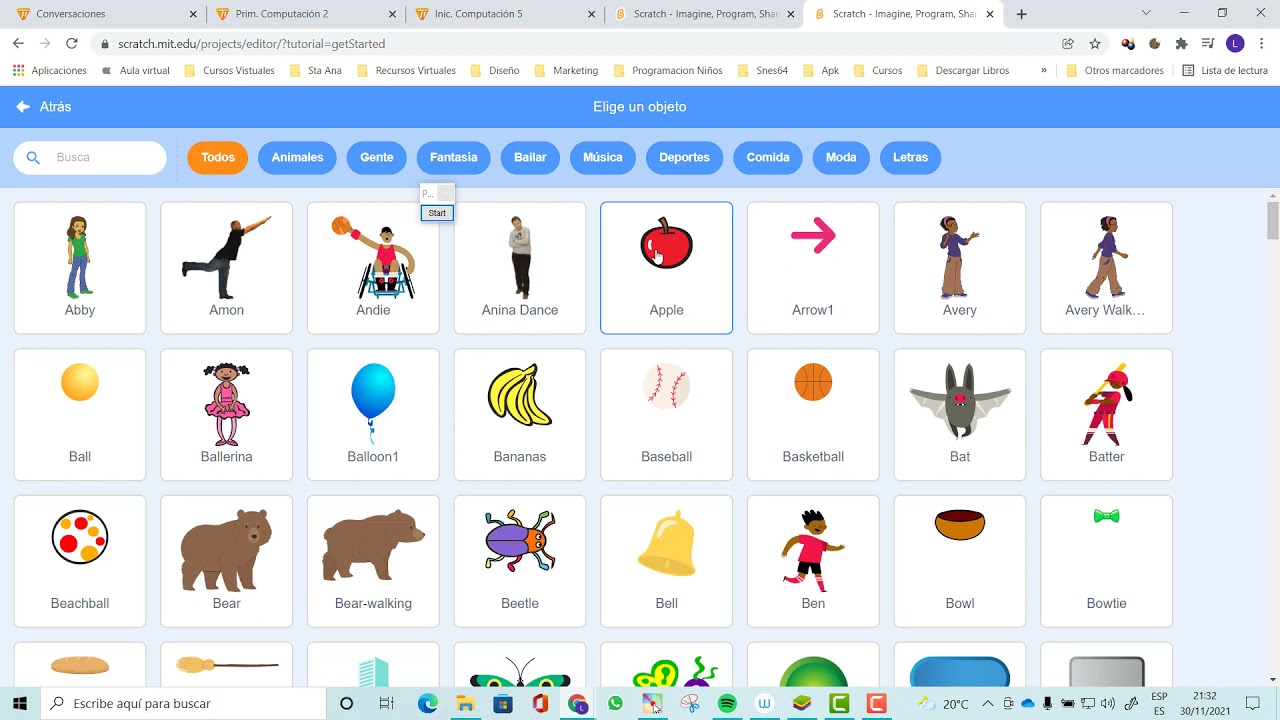Filter sprites by Todos category
The height and width of the screenshot is (720, 1280).
pos(218,157)
